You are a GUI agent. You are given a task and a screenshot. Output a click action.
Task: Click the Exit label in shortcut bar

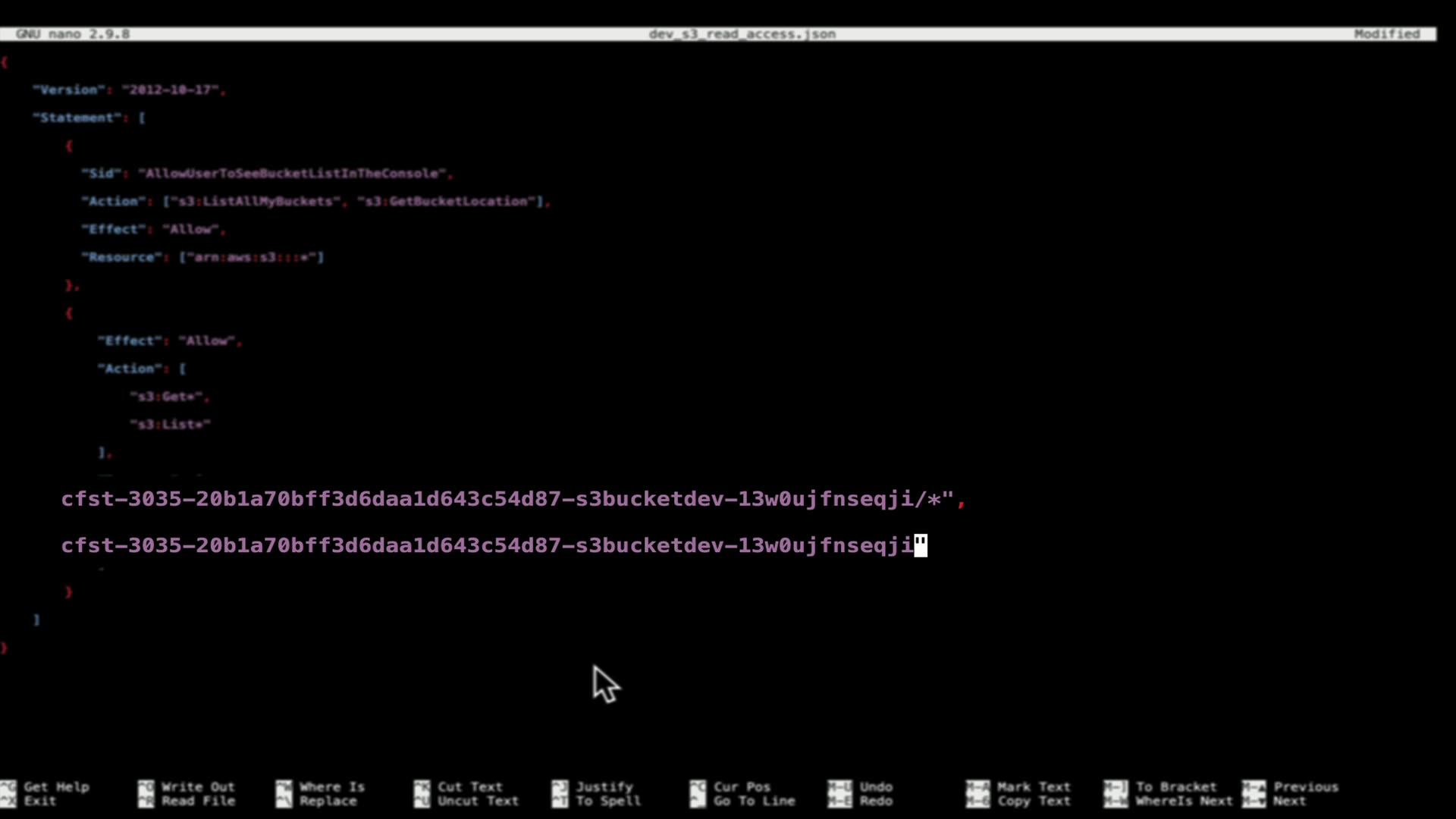(x=39, y=802)
